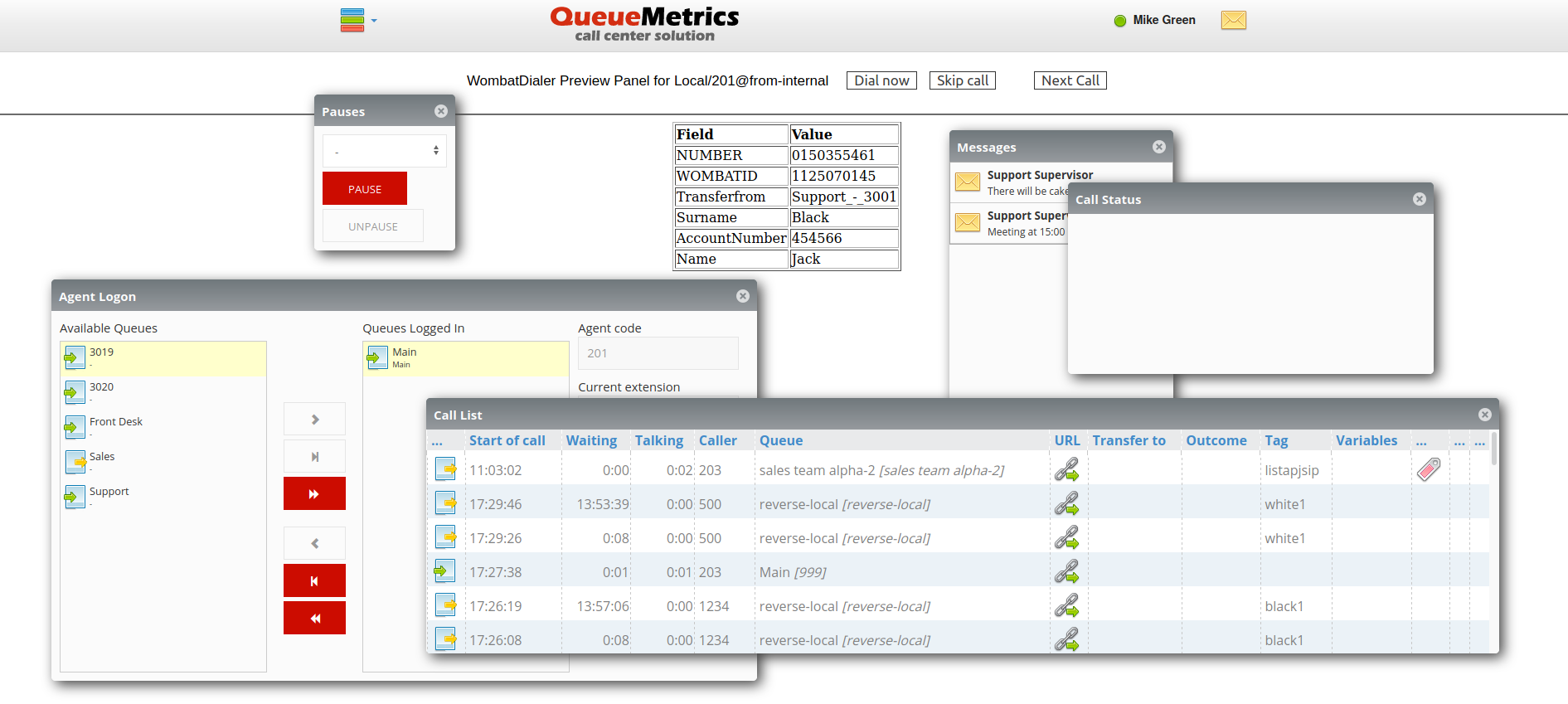This screenshot has height=704, width=1568.
Task: Close the Messages panel
Action: tap(1159, 147)
